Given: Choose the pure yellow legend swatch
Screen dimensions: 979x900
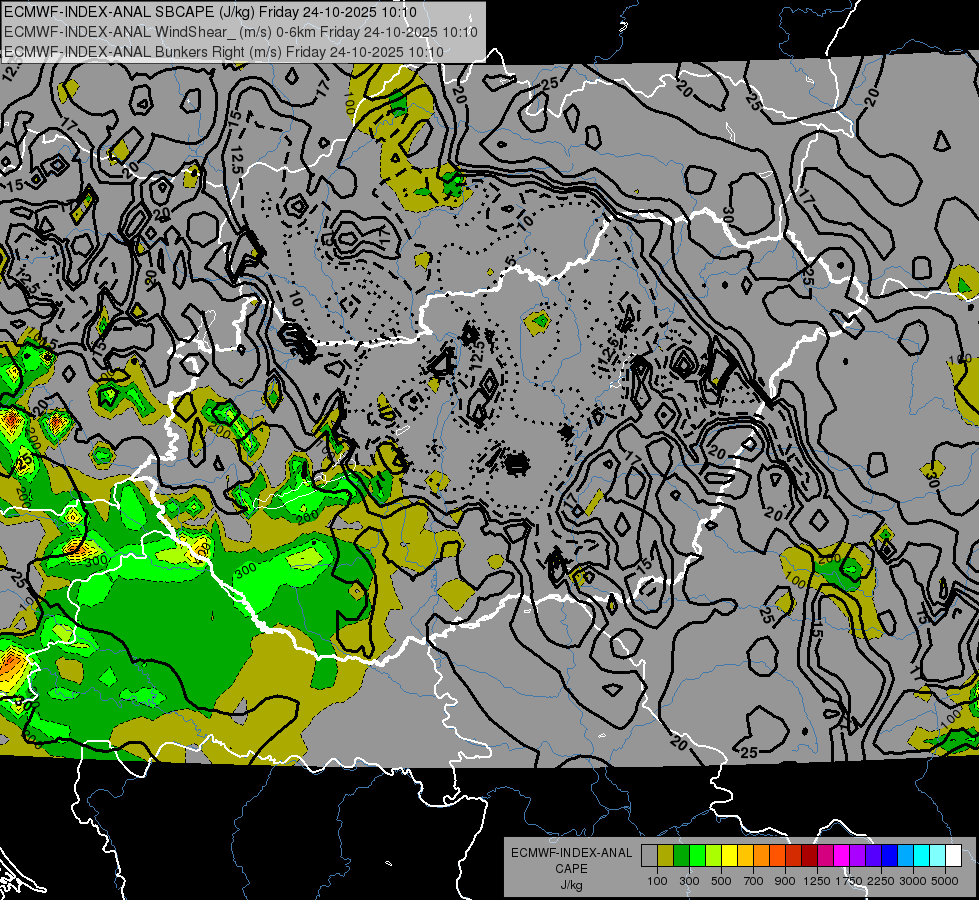Looking at the screenshot, I should coord(729,856).
